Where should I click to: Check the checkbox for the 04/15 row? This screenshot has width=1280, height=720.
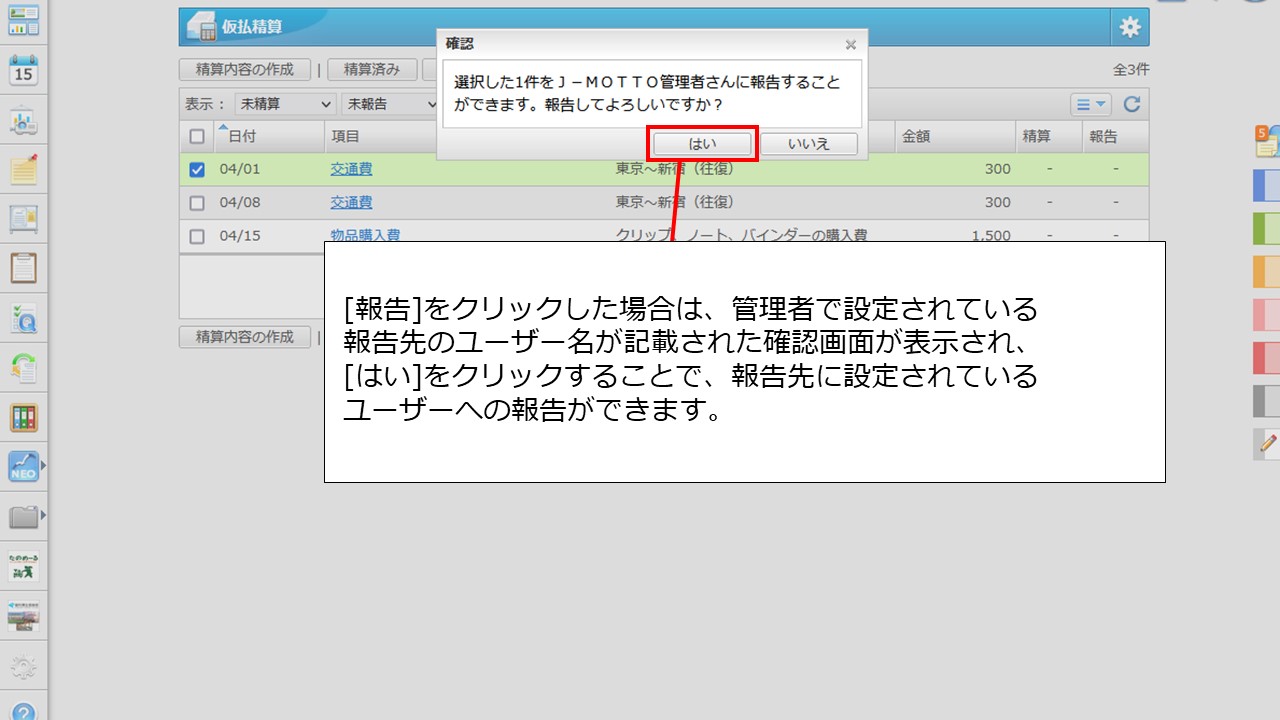pyautogui.click(x=197, y=236)
